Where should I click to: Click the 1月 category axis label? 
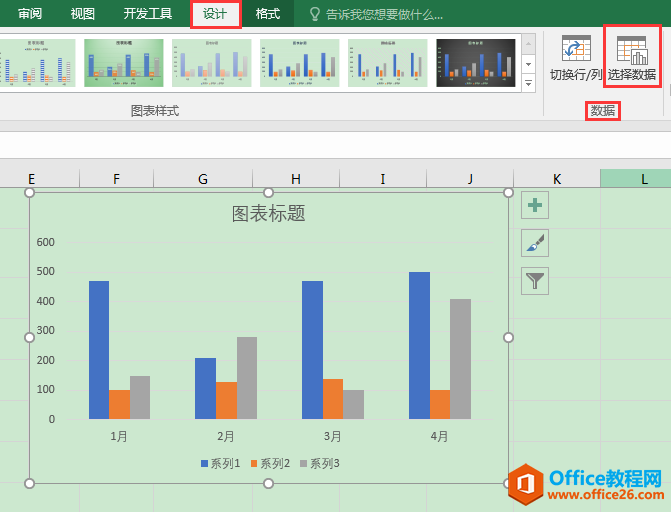click(x=119, y=436)
